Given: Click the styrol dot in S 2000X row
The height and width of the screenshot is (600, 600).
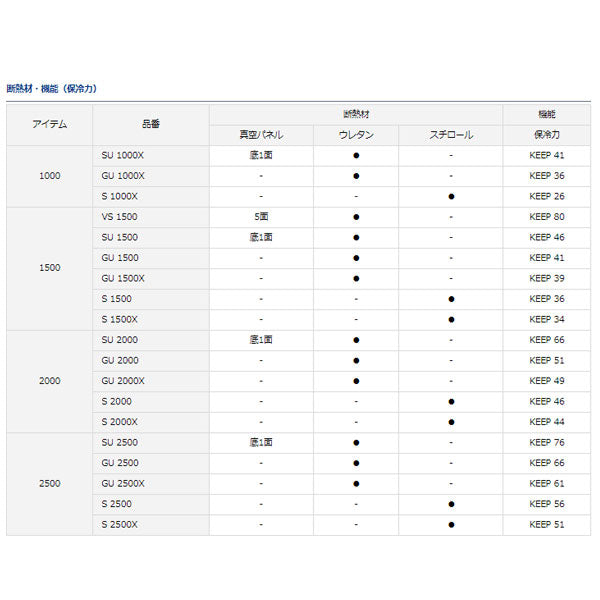Looking at the screenshot, I should (x=451, y=422).
